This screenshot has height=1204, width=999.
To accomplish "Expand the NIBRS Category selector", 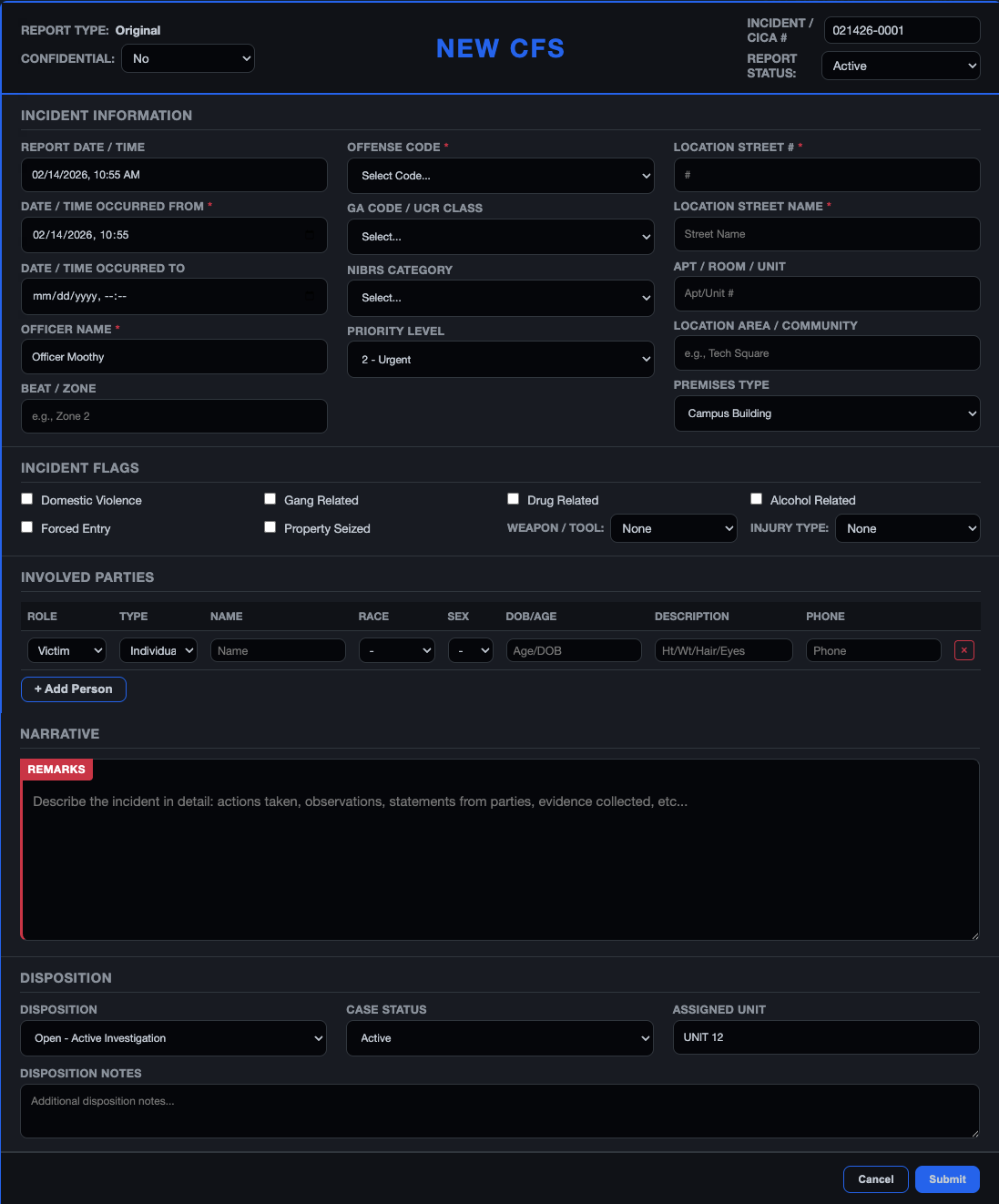I will tap(500, 298).
